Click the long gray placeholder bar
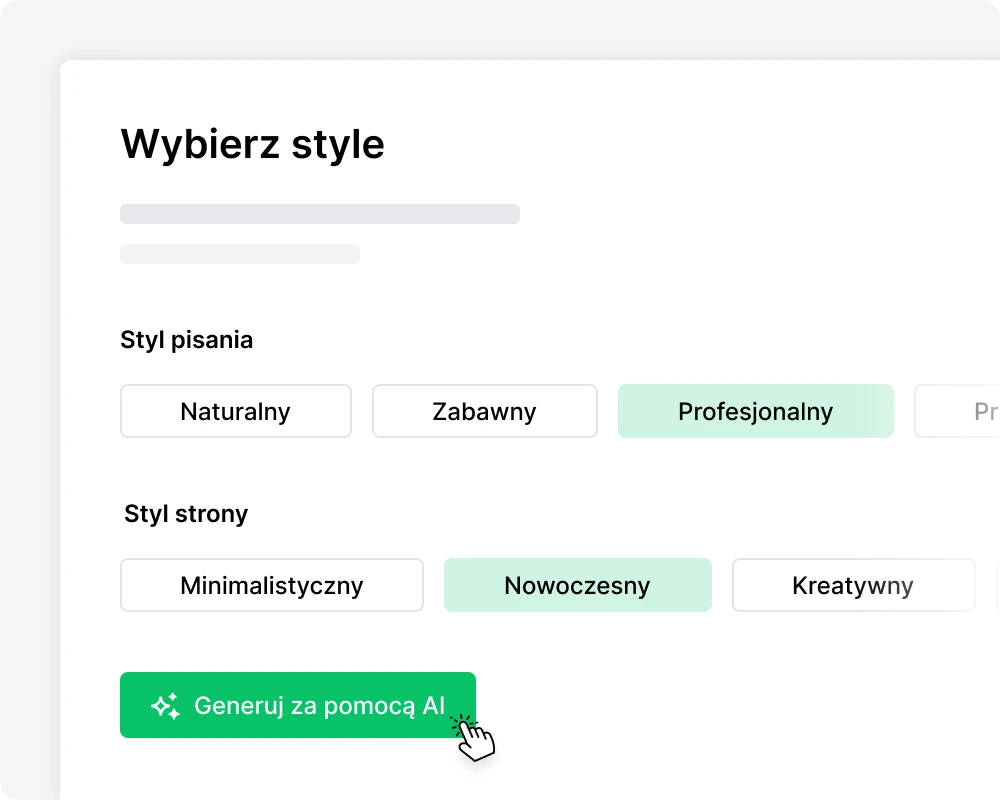This screenshot has width=1000, height=800. click(320, 214)
